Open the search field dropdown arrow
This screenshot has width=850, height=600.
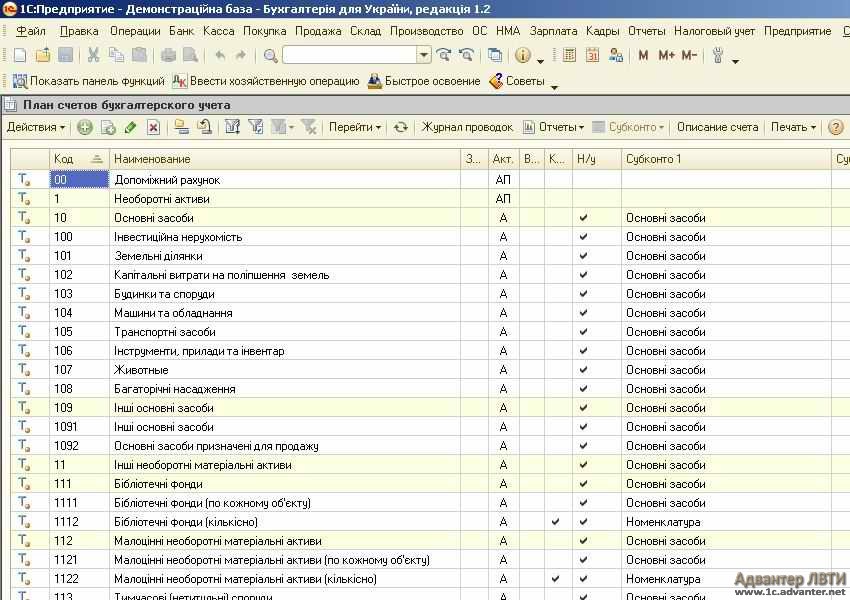click(424, 55)
